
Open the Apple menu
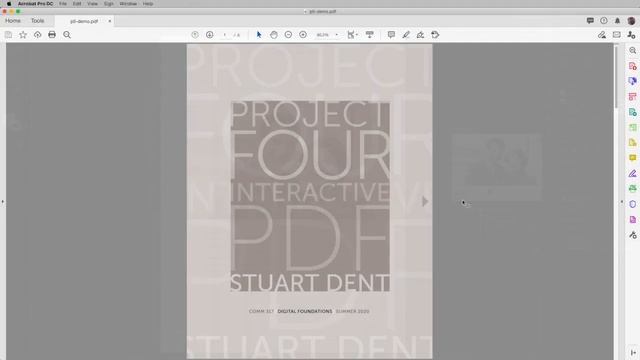[9, 4]
